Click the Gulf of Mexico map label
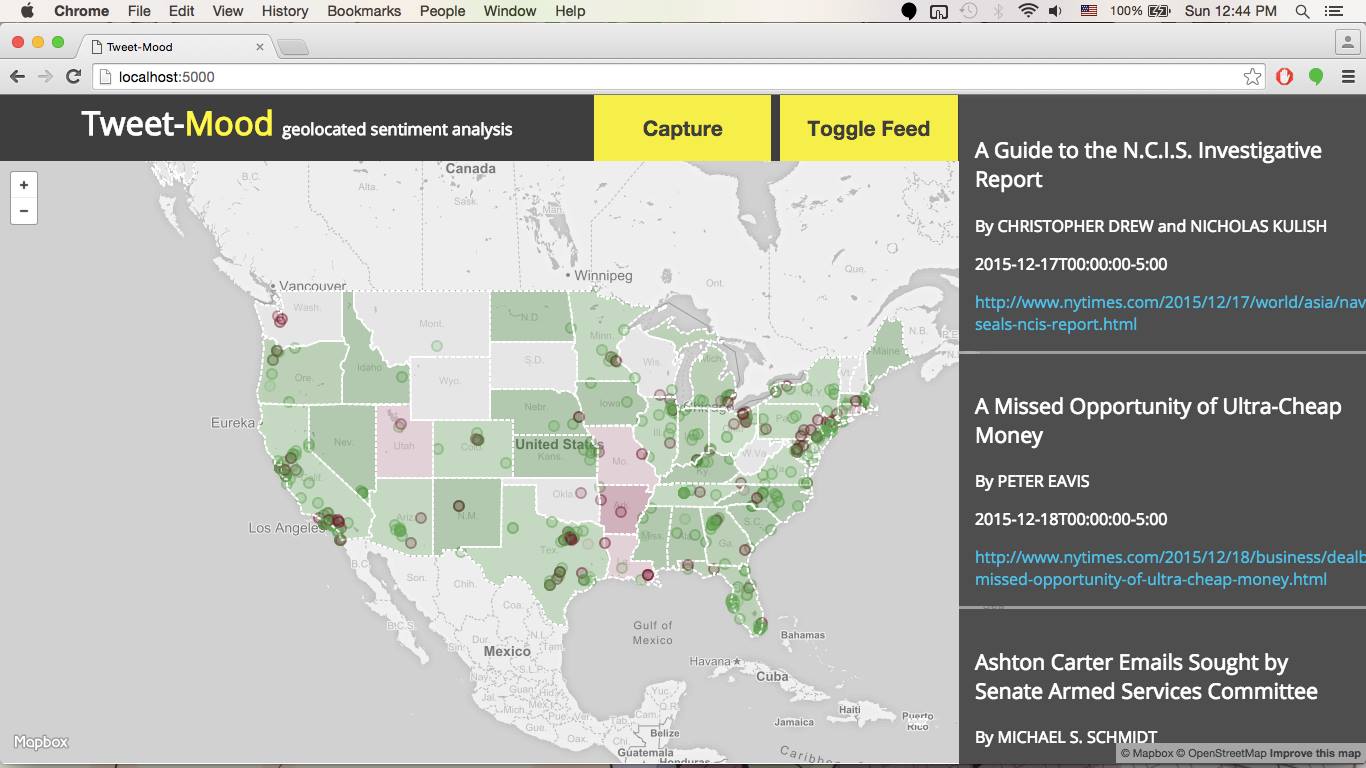 tap(653, 632)
